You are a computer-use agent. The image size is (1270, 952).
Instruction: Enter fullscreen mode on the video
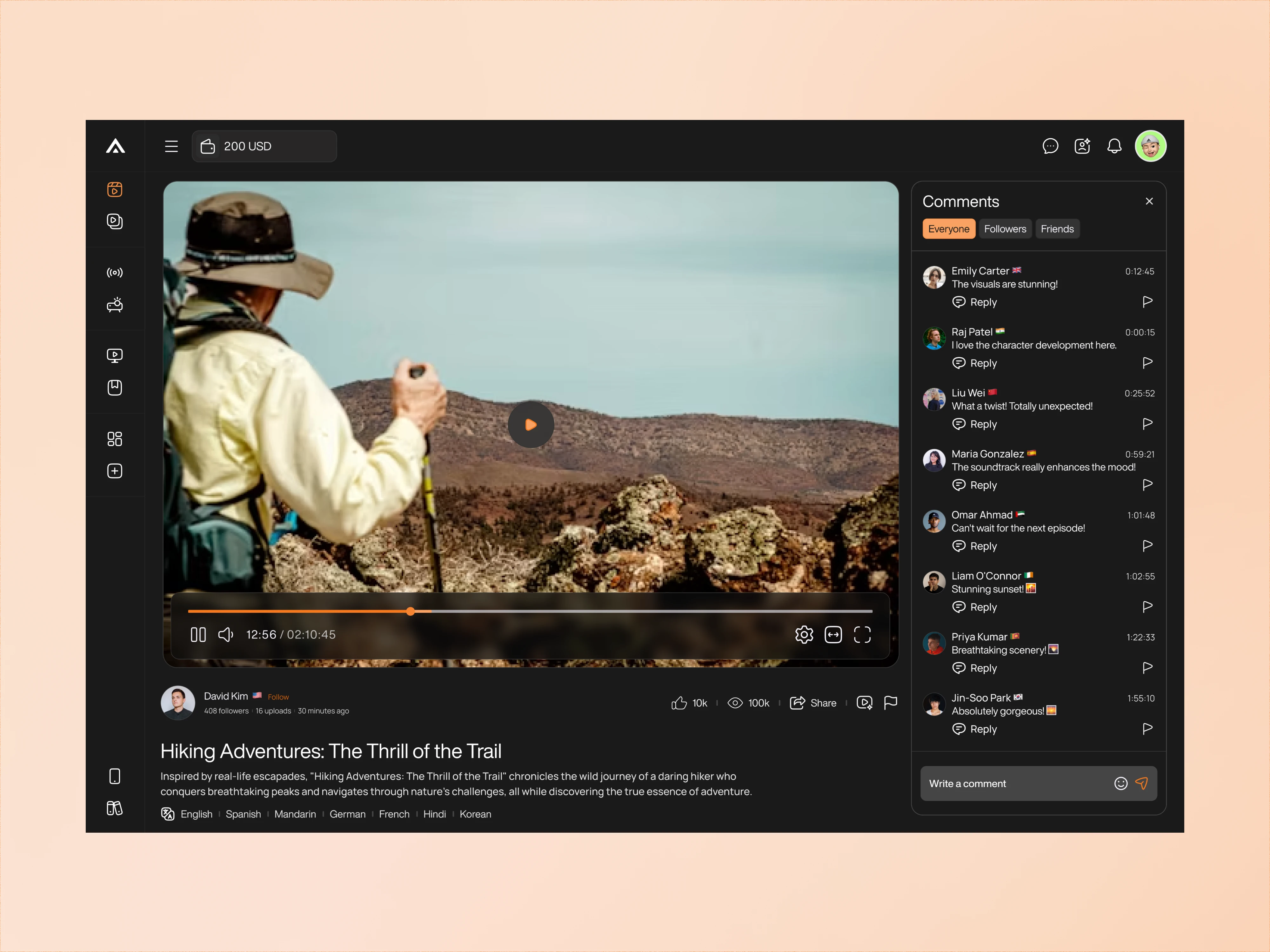pyautogui.click(x=862, y=635)
